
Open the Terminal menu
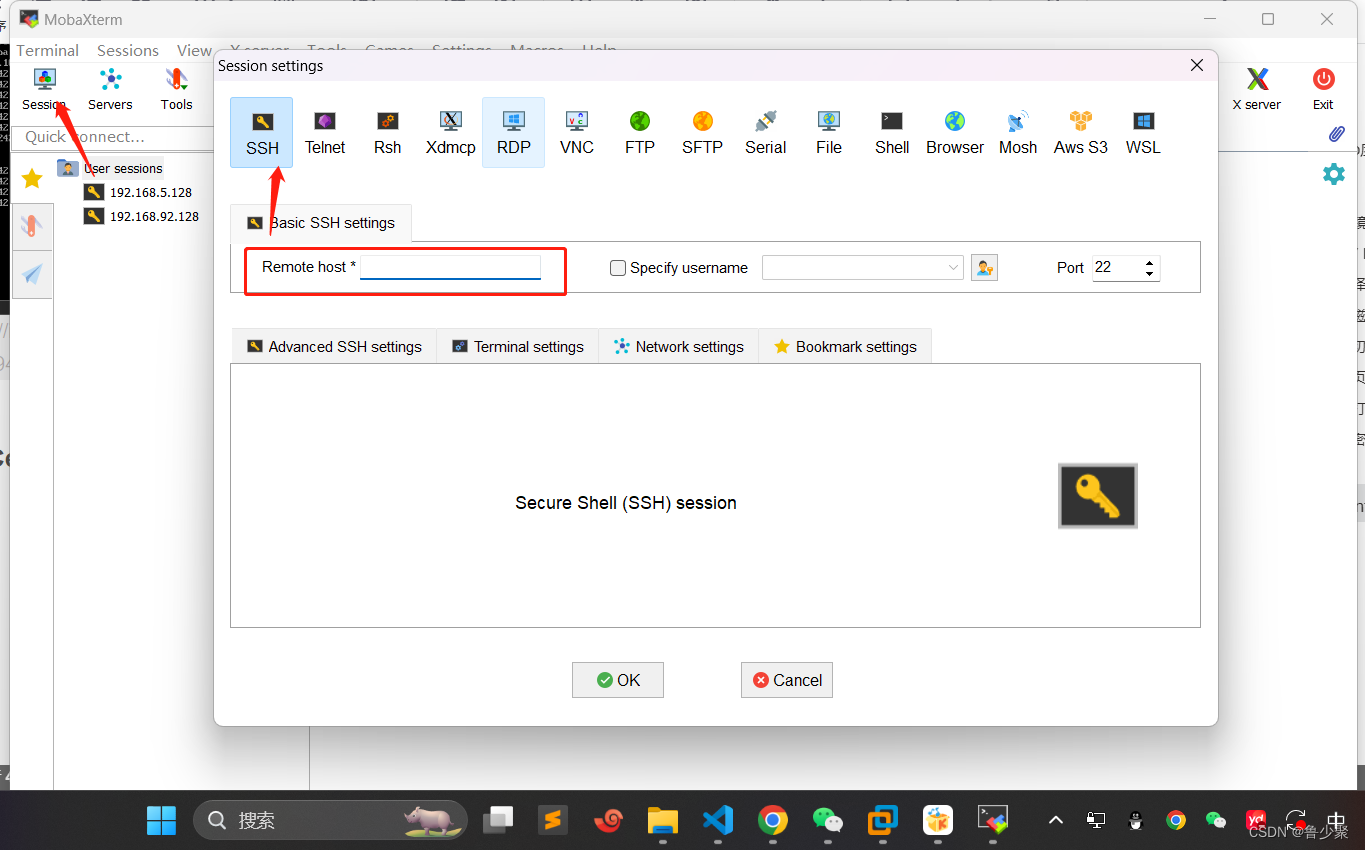pyautogui.click(x=47, y=50)
